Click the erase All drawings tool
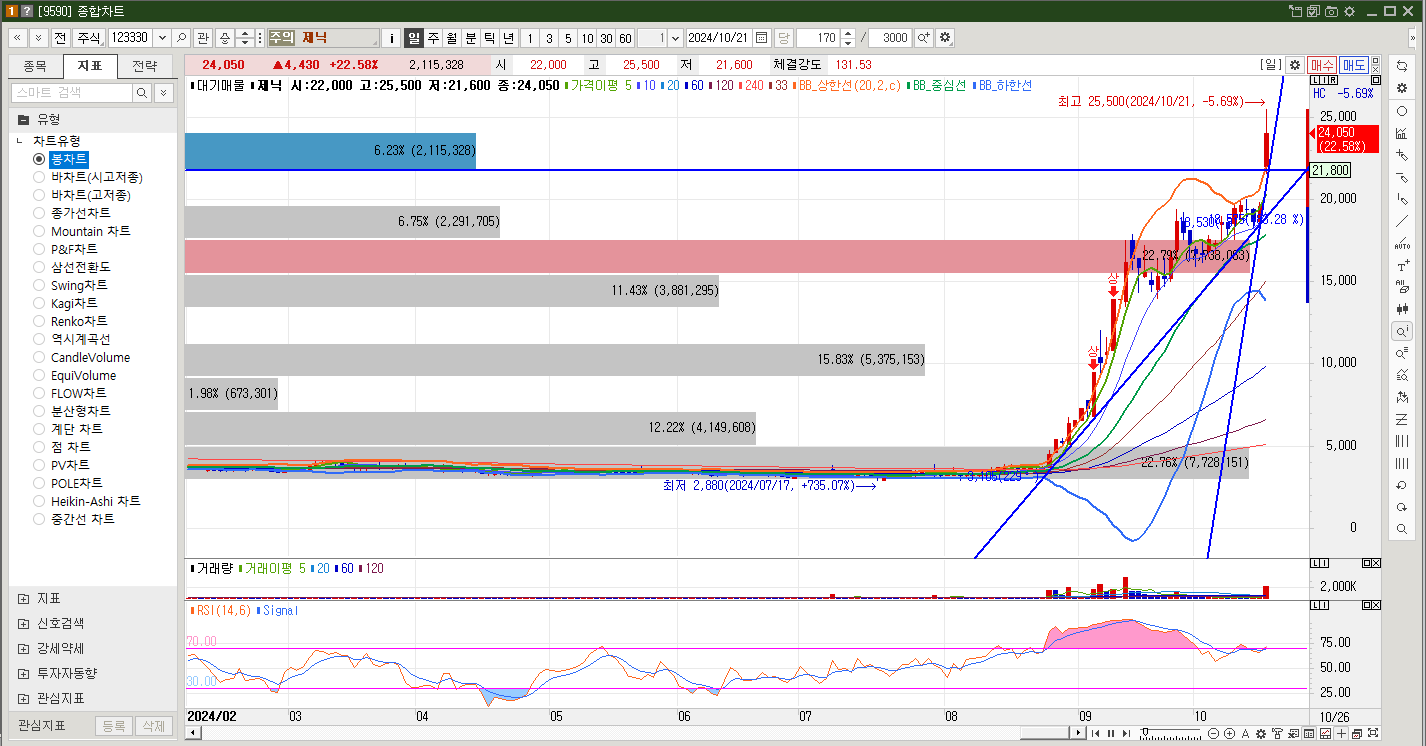 tap(1402, 287)
